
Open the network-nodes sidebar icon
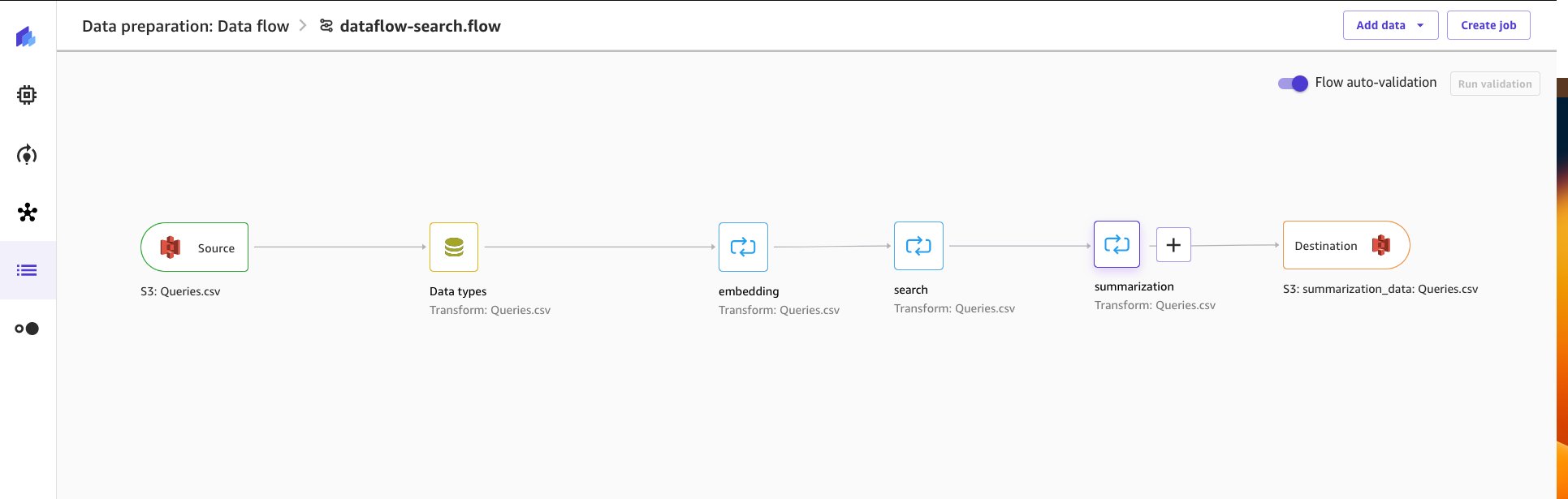click(x=27, y=213)
